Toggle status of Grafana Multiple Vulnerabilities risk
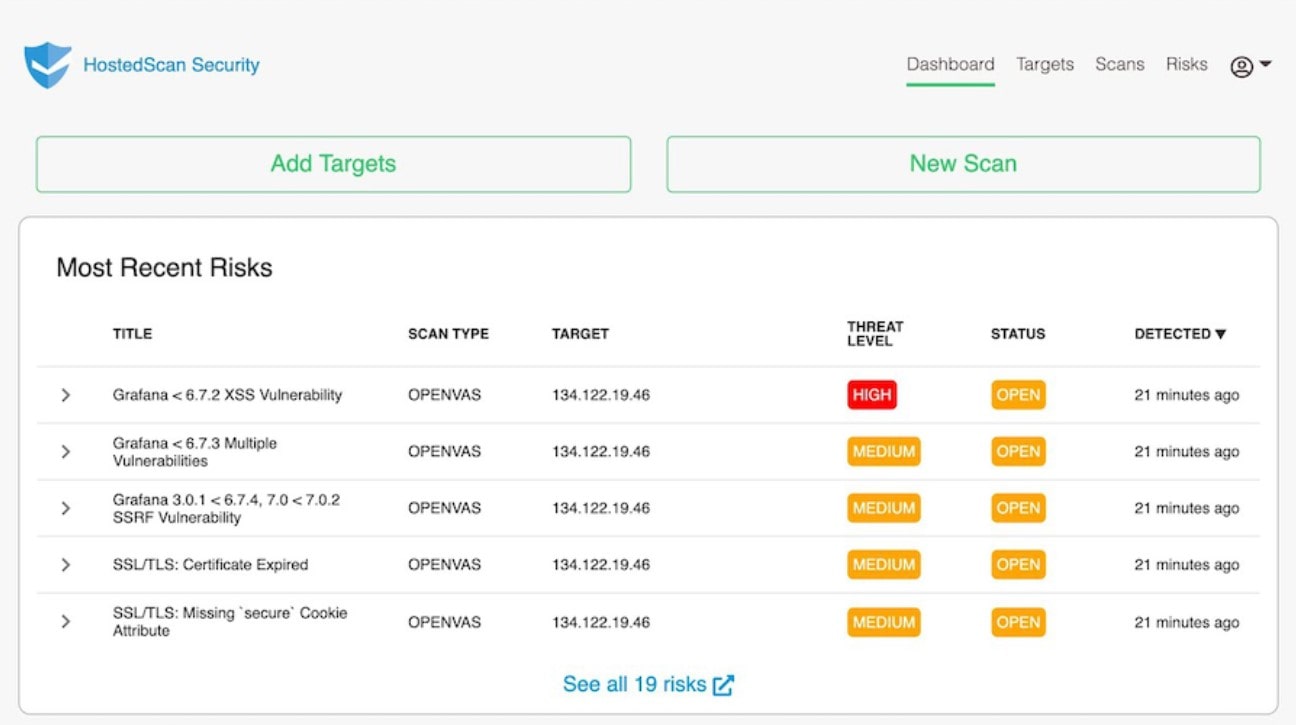The image size is (1296, 725). (1017, 451)
